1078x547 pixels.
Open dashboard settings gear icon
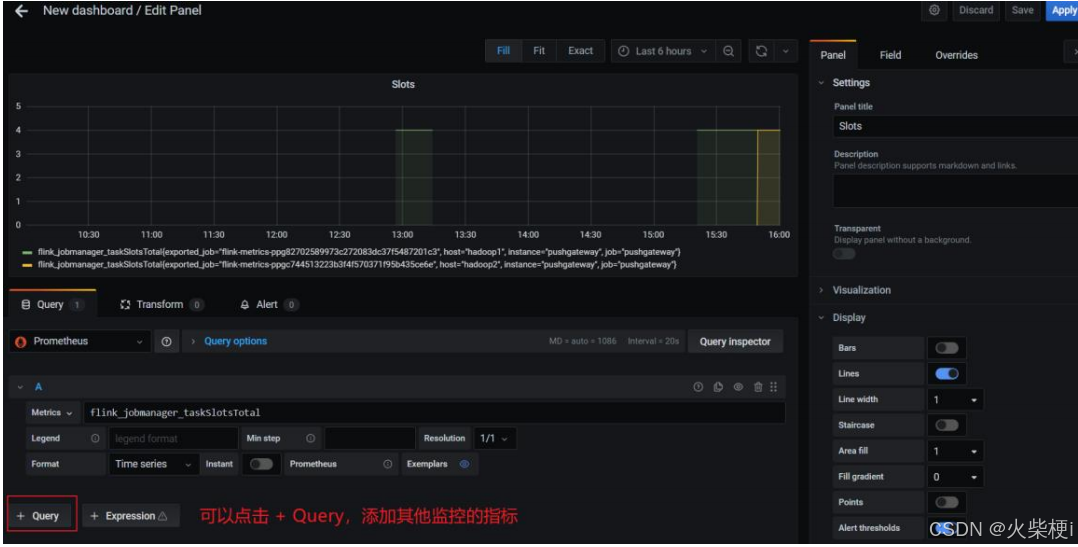pyautogui.click(x=934, y=10)
